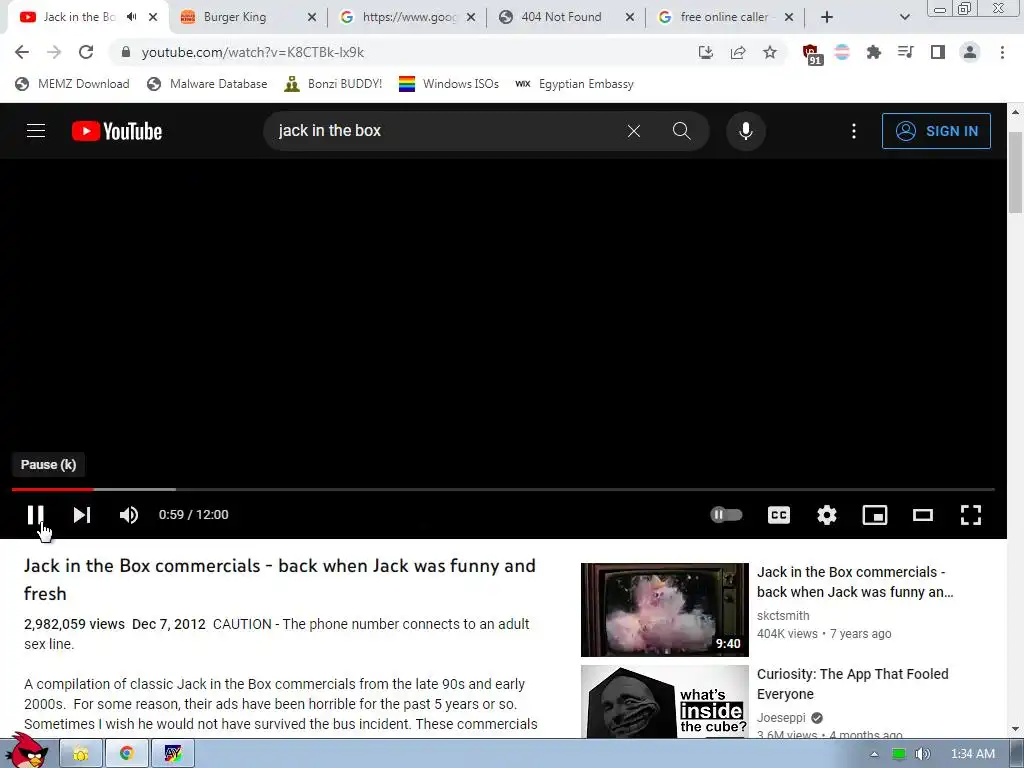Screen dimensions: 1024x768
Task: Toggle closed captions CC button
Action: 778,515
